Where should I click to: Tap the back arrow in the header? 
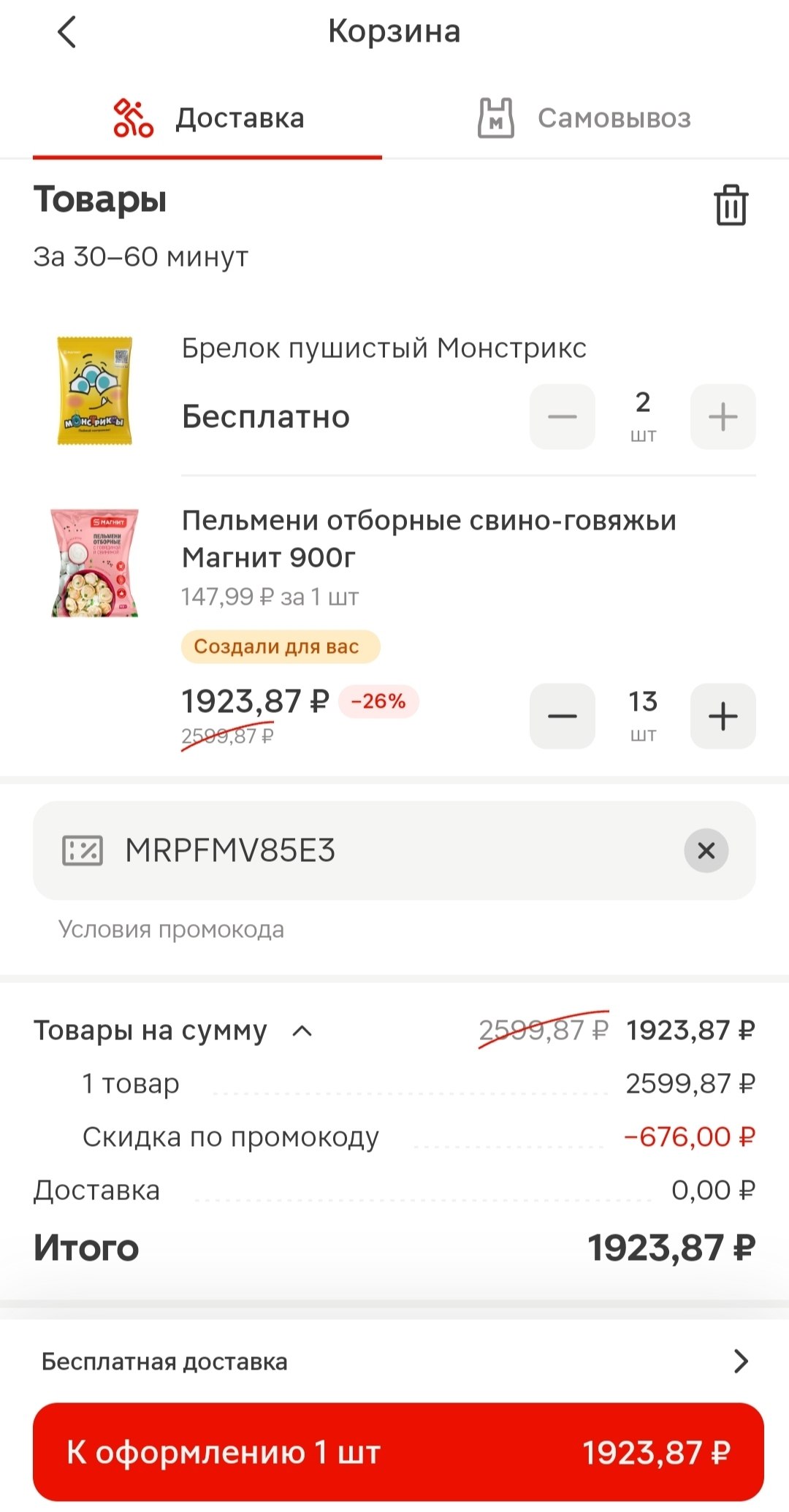66,33
